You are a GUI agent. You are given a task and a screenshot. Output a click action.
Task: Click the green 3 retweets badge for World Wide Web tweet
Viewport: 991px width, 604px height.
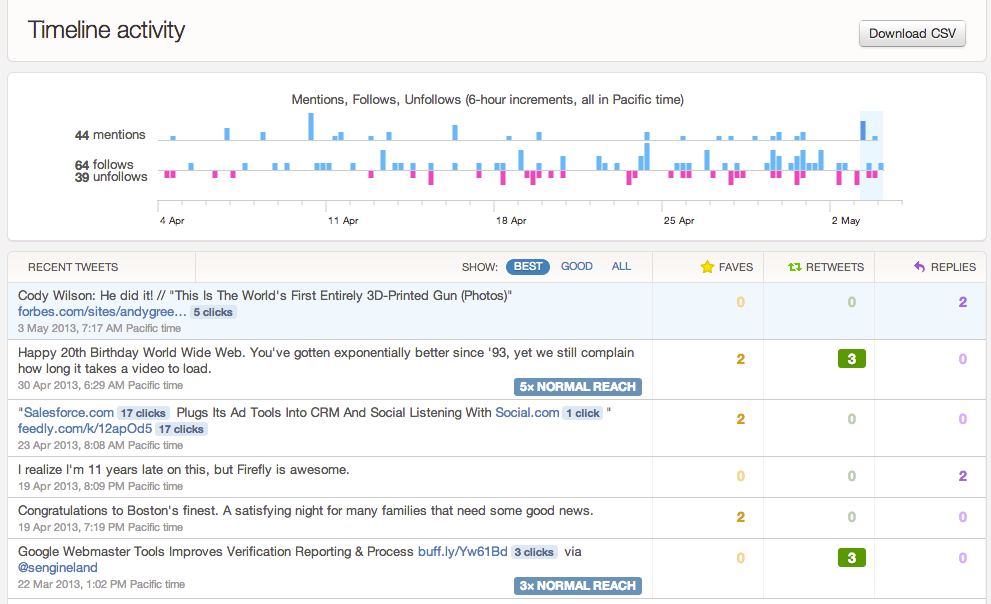(851, 359)
